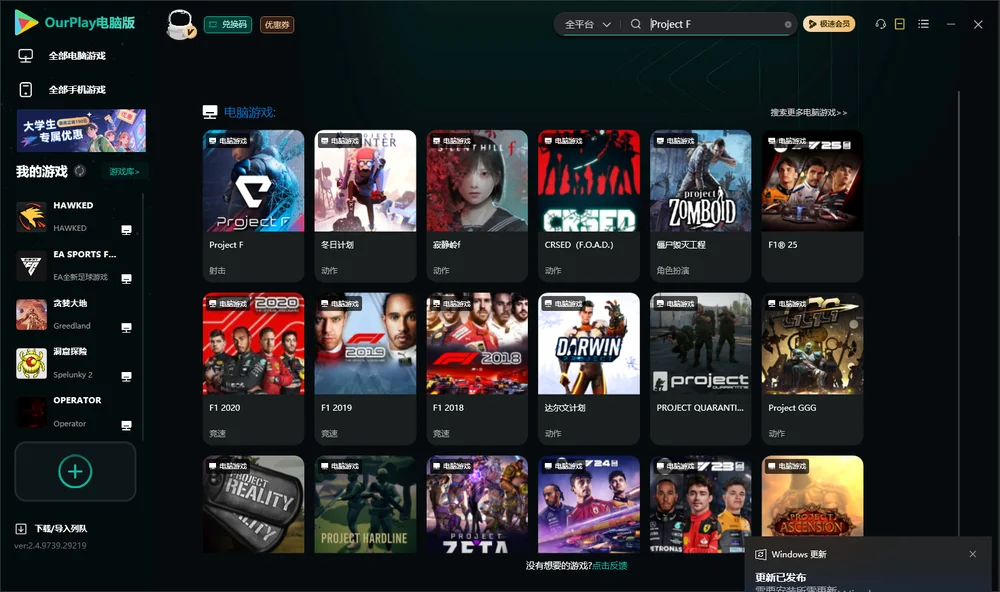Open the Silent Hill f card
The height and width of the screenshot is (592, 1000).
(477, 205)
